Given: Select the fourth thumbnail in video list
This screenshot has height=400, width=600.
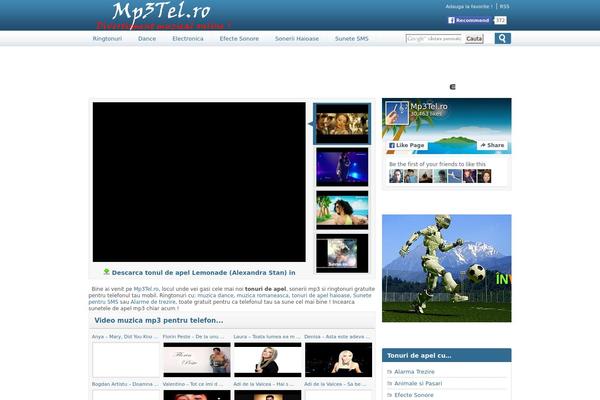Looking at the screenshot, I should click(x=342, y=253).
